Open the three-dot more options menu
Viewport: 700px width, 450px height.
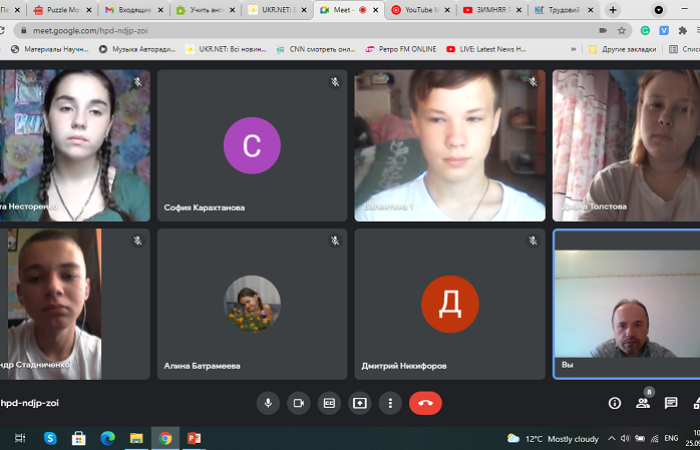(390, 403)
